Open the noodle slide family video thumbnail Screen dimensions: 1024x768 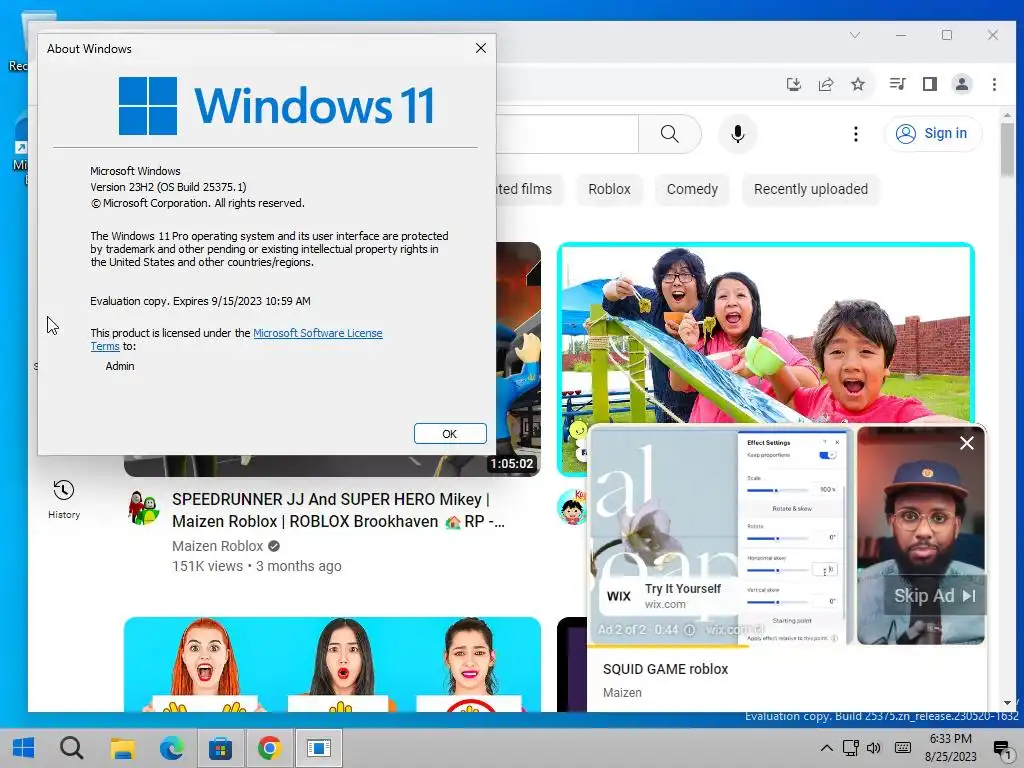click(x=766, y=333)
